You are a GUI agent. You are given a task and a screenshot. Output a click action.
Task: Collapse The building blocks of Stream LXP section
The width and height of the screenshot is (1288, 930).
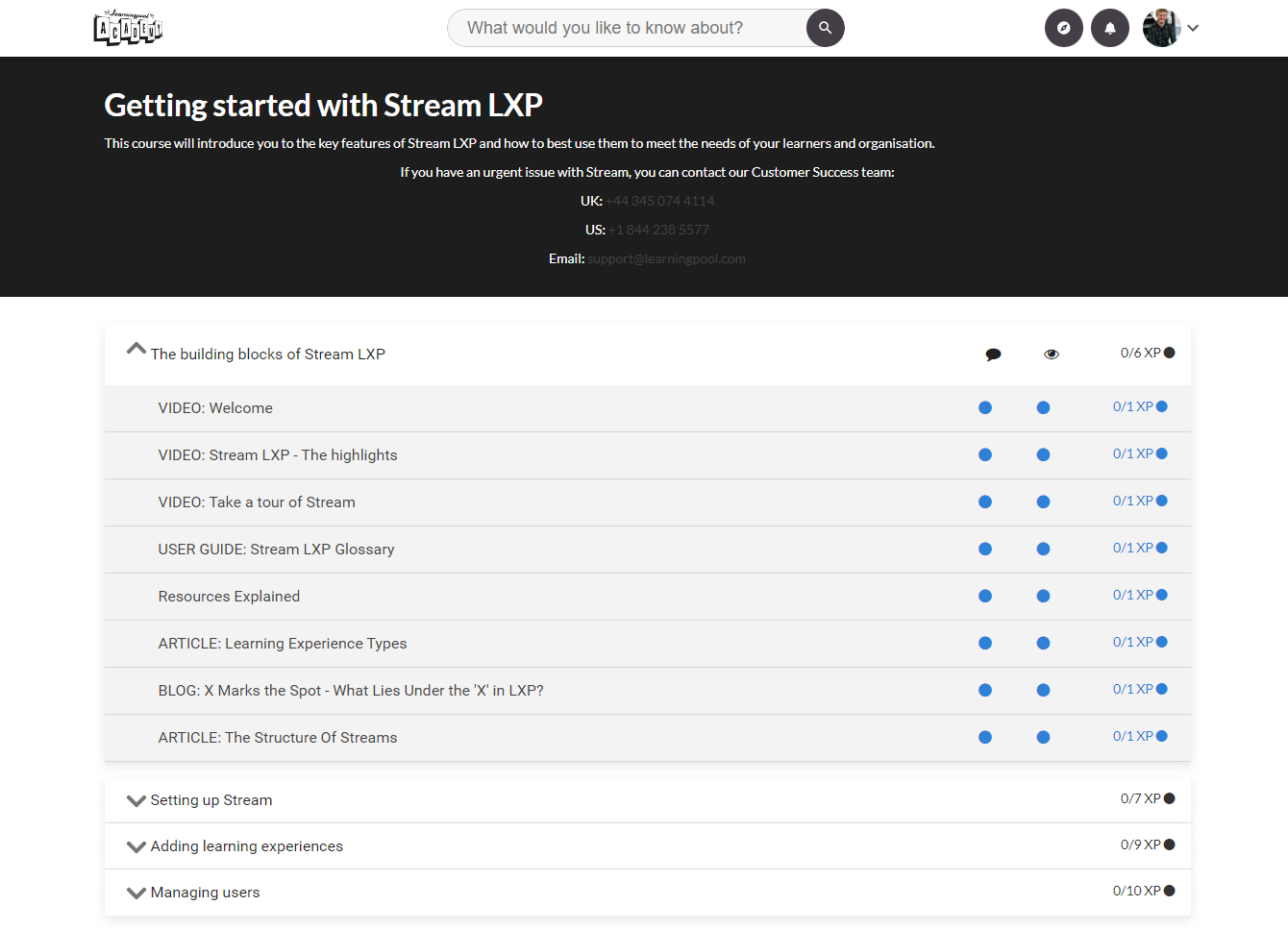pyautogui.click(x=136, y=350)
